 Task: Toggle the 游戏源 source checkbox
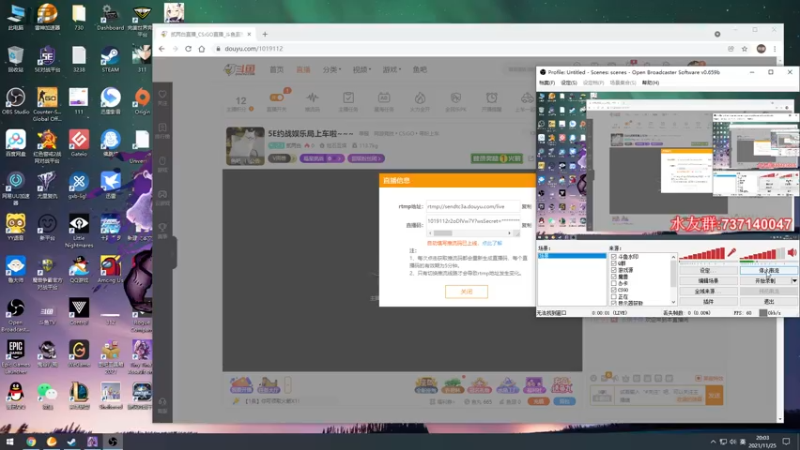[x=614, y=270]
